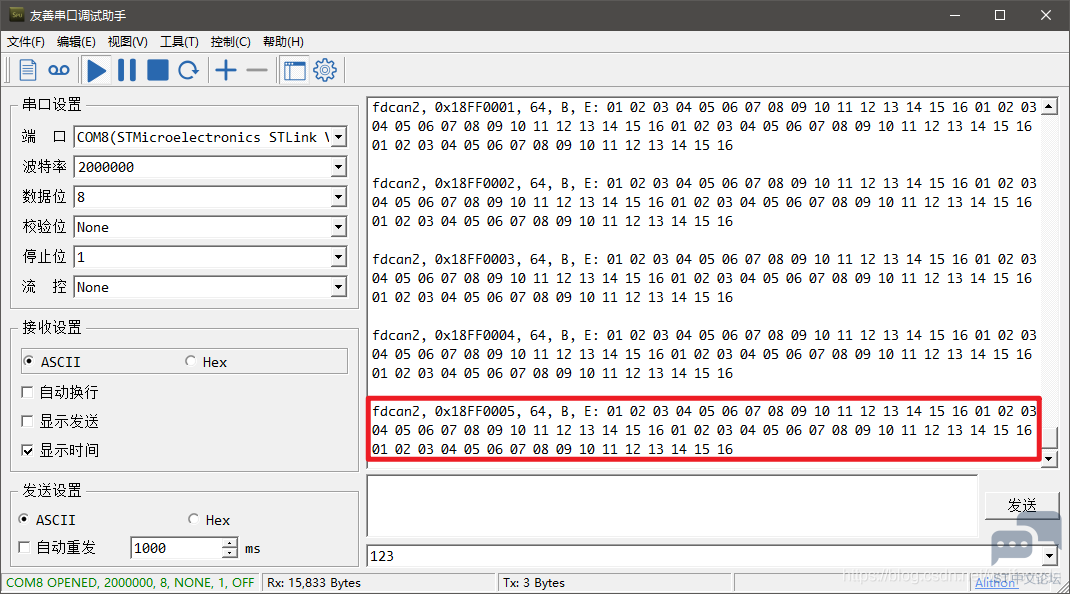Minimize the 友善串口调试助手 window

(x=955, y=15)
